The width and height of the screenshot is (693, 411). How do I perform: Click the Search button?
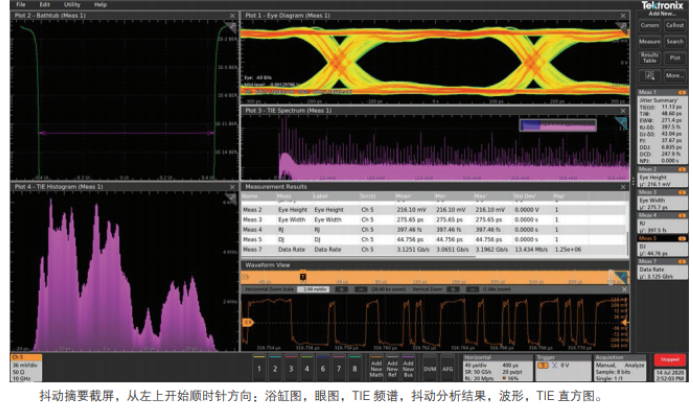click(x=674, y=41)
